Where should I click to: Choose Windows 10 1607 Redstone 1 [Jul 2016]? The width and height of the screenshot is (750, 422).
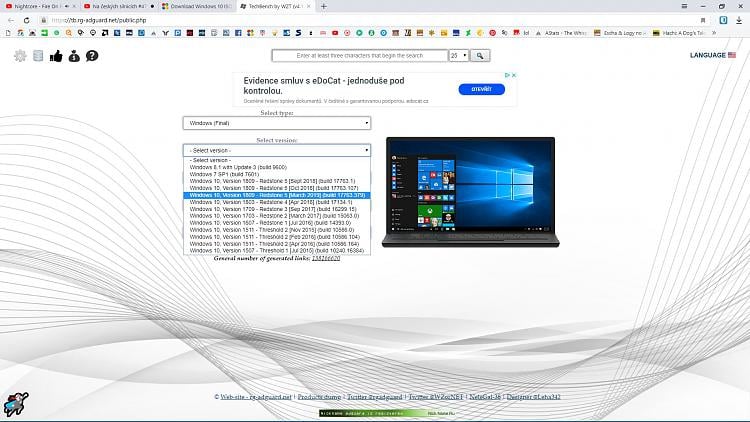tap(276, 223)
